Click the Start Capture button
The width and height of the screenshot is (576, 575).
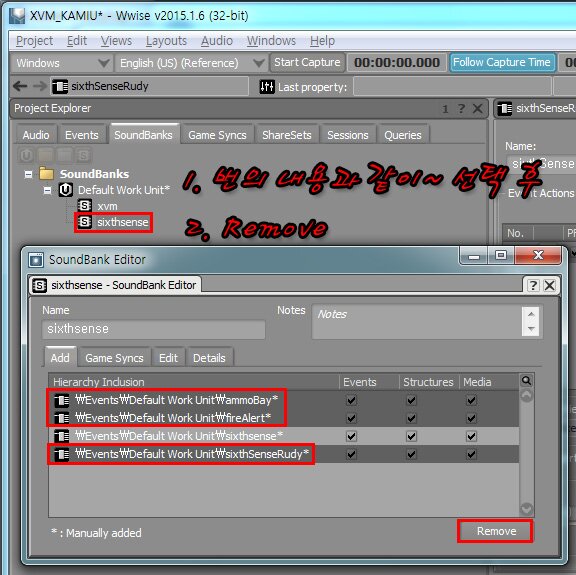(x=307, y=62)
